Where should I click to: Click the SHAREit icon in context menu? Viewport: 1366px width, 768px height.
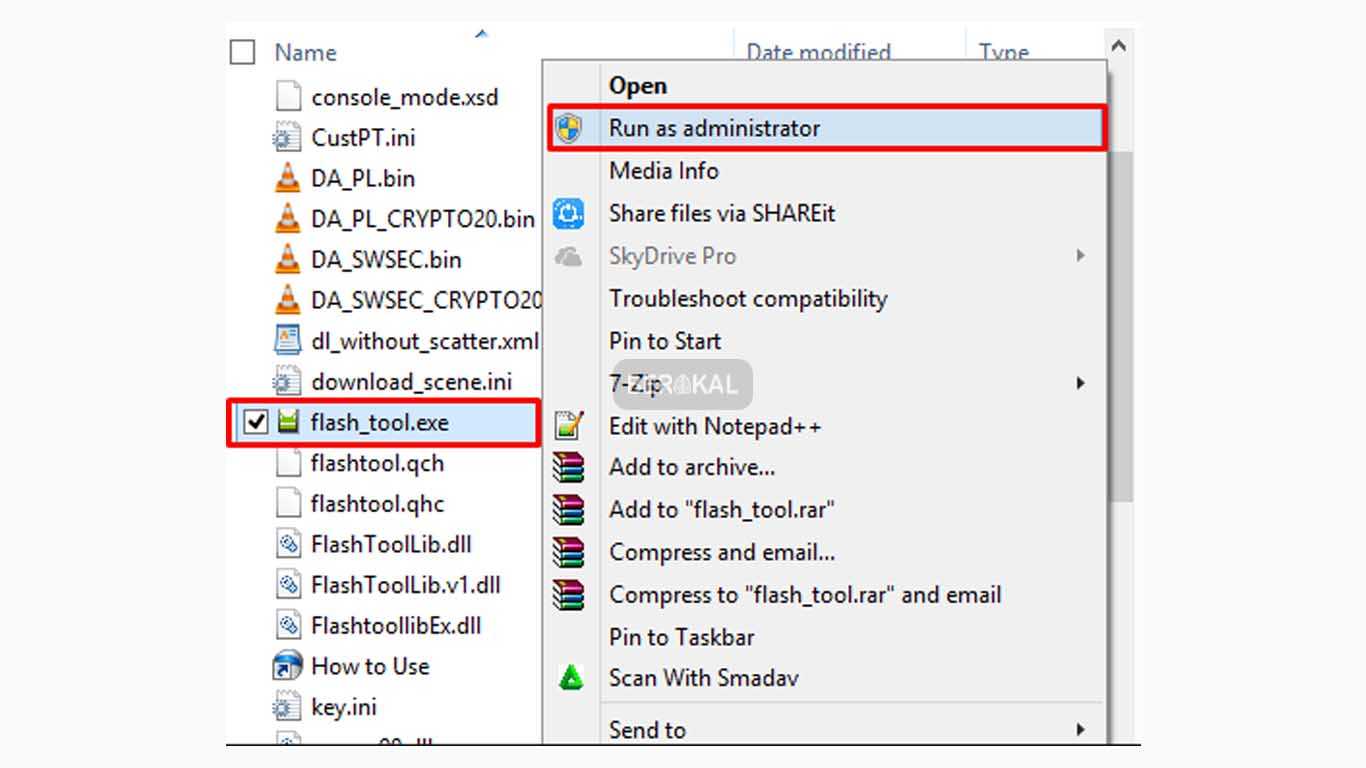tap(569, 213)
